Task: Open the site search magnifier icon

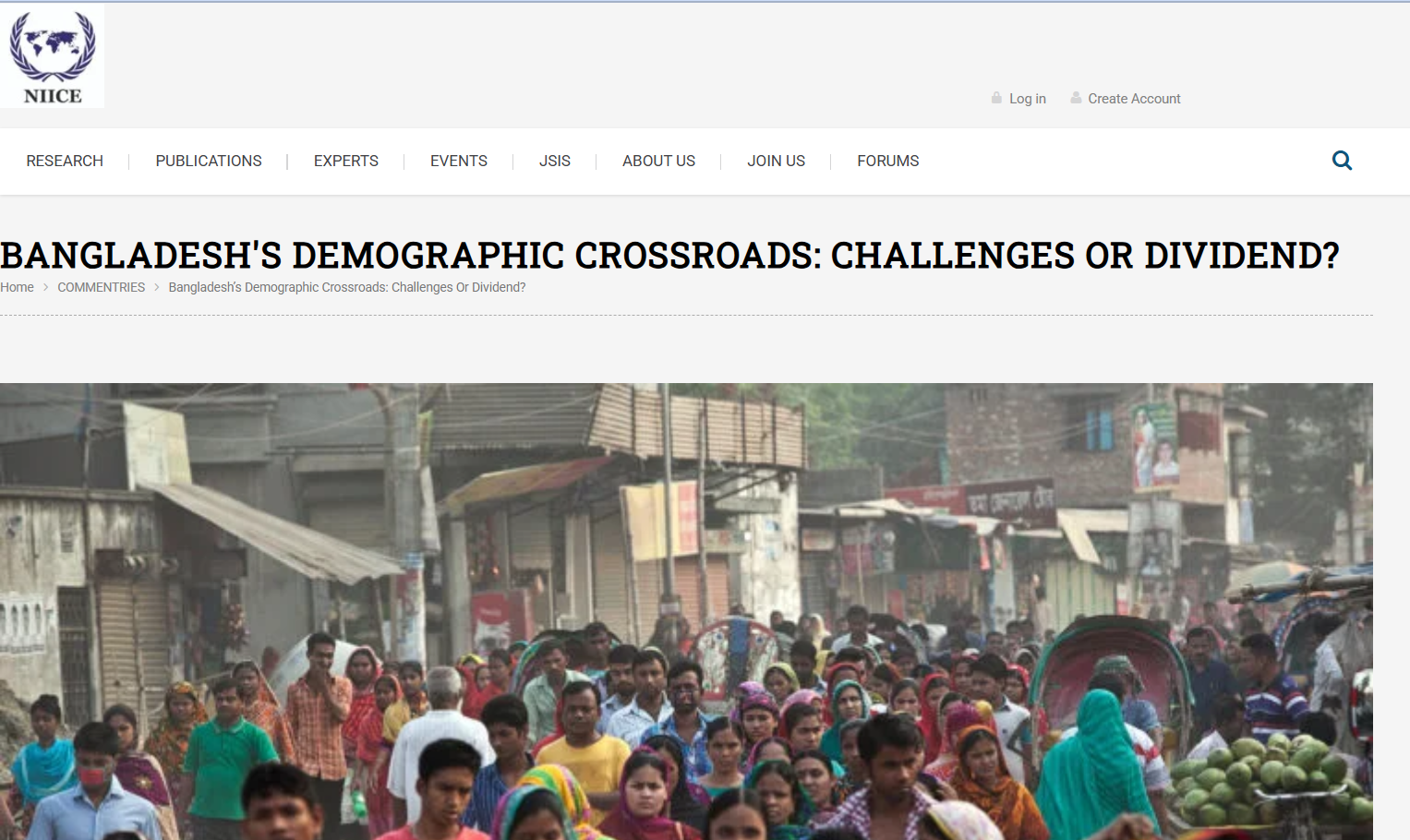Action: pyautogui.click(x=1342, y=161)
